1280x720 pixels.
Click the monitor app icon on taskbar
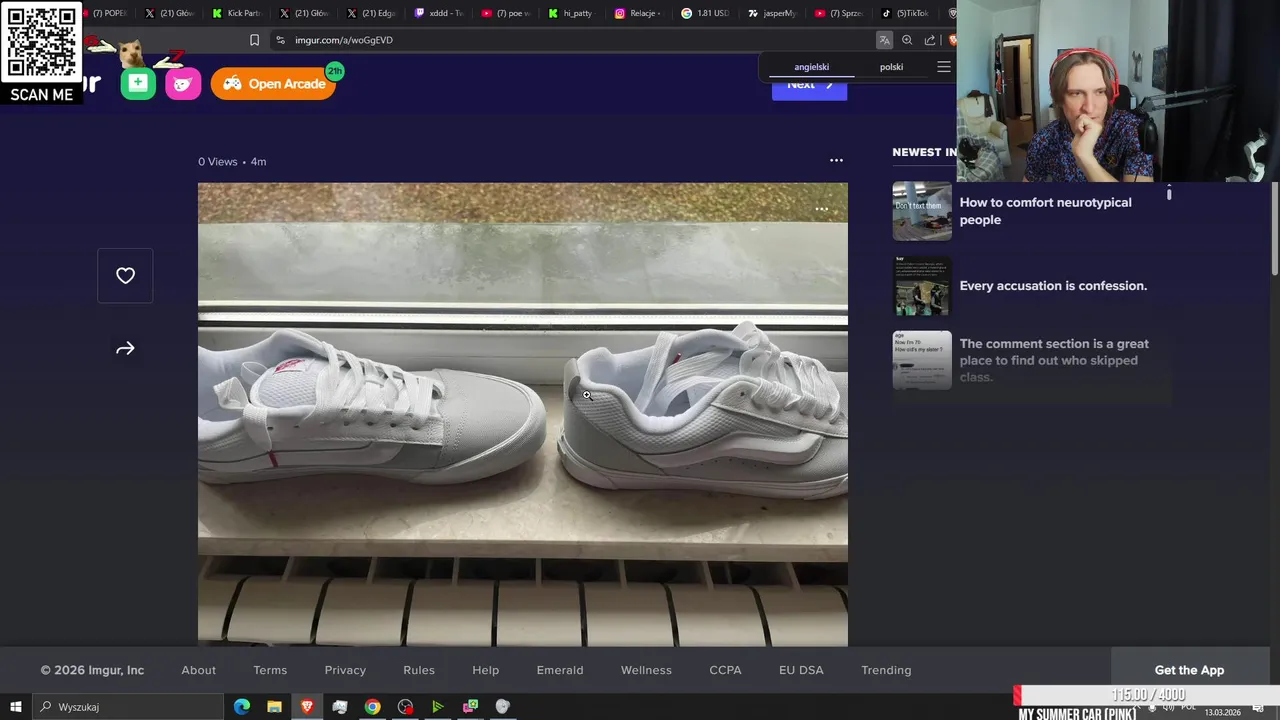tap(340, 707)
